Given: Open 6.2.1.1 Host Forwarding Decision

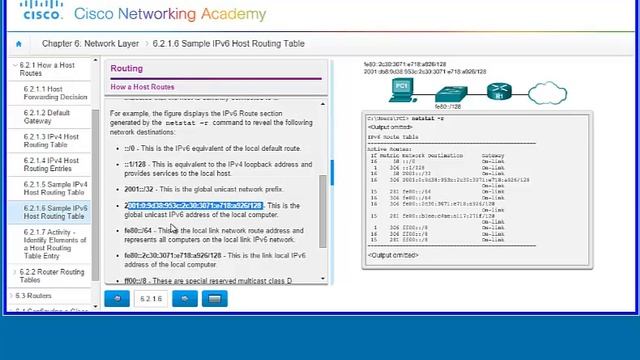Looking at the screenshot, I should [55, 93].
